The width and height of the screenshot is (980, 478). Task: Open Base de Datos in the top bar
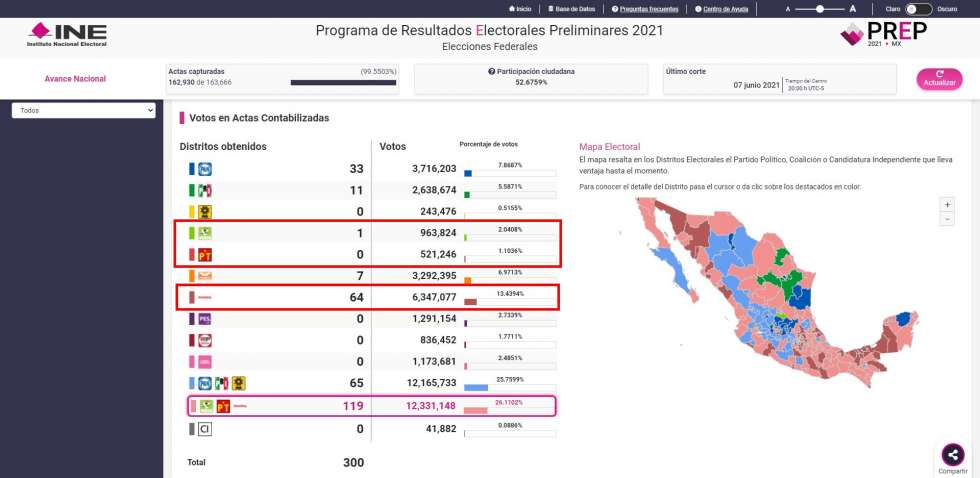pos(572,9)
